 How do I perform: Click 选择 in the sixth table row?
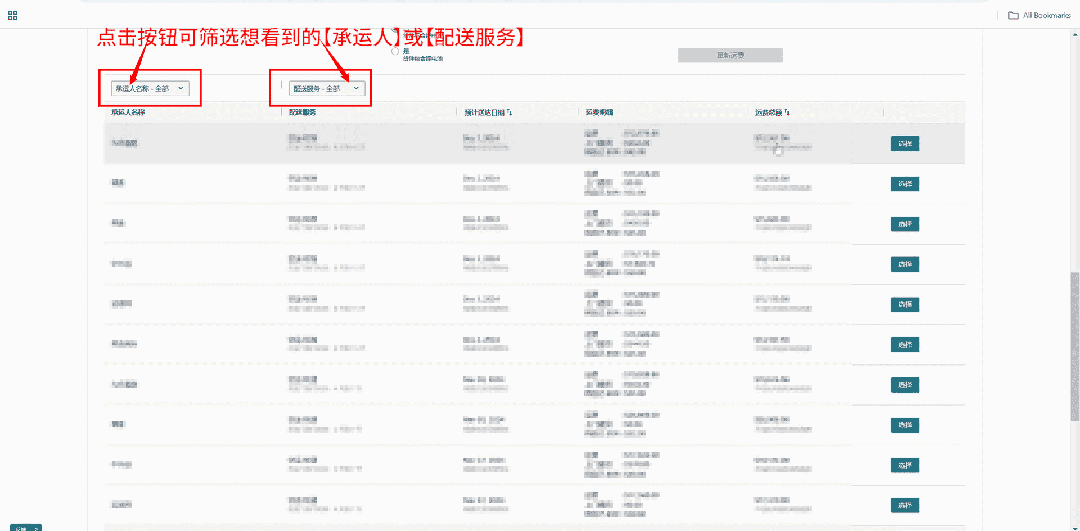tap(904, 345)
